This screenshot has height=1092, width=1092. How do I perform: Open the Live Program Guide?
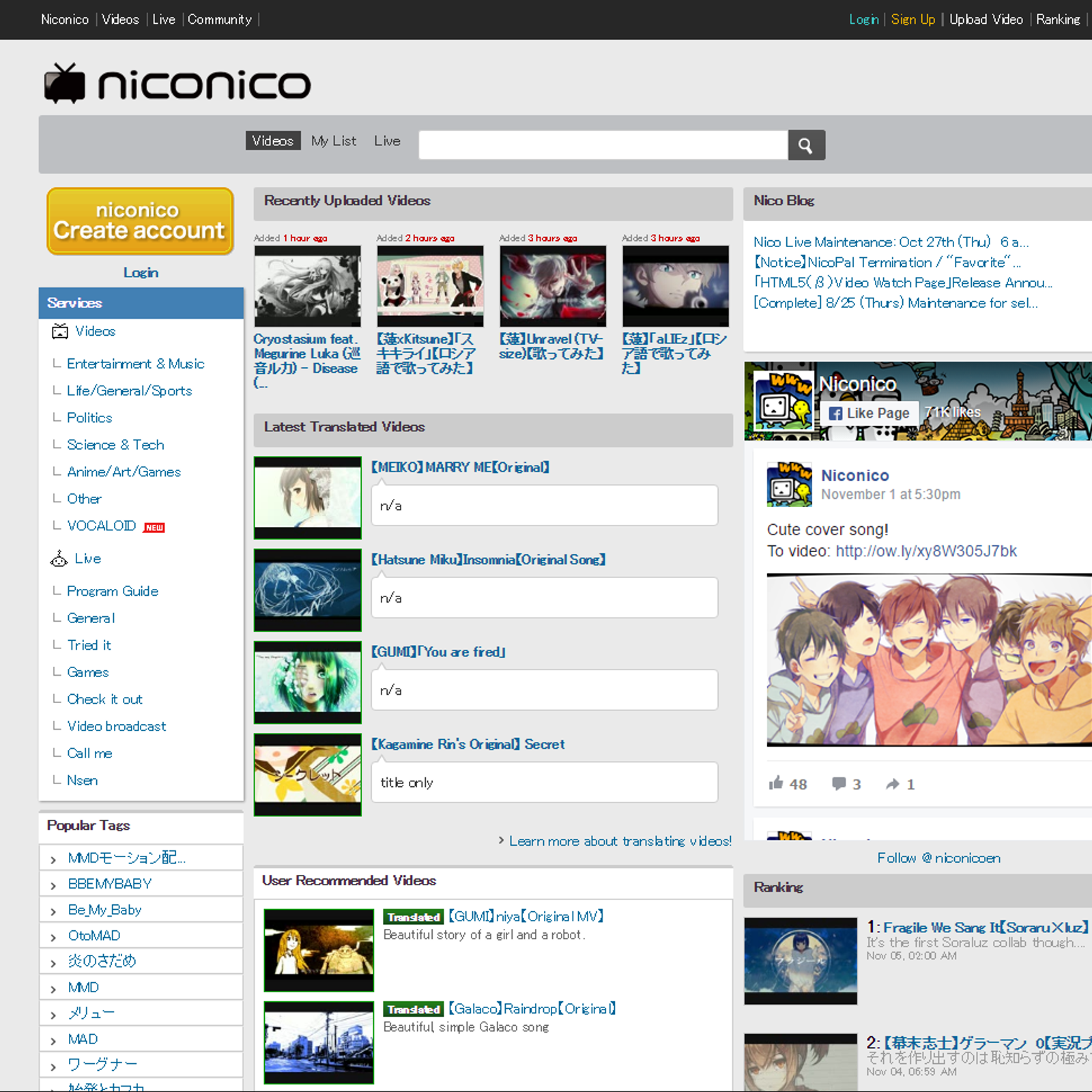(x=113, y=591)
